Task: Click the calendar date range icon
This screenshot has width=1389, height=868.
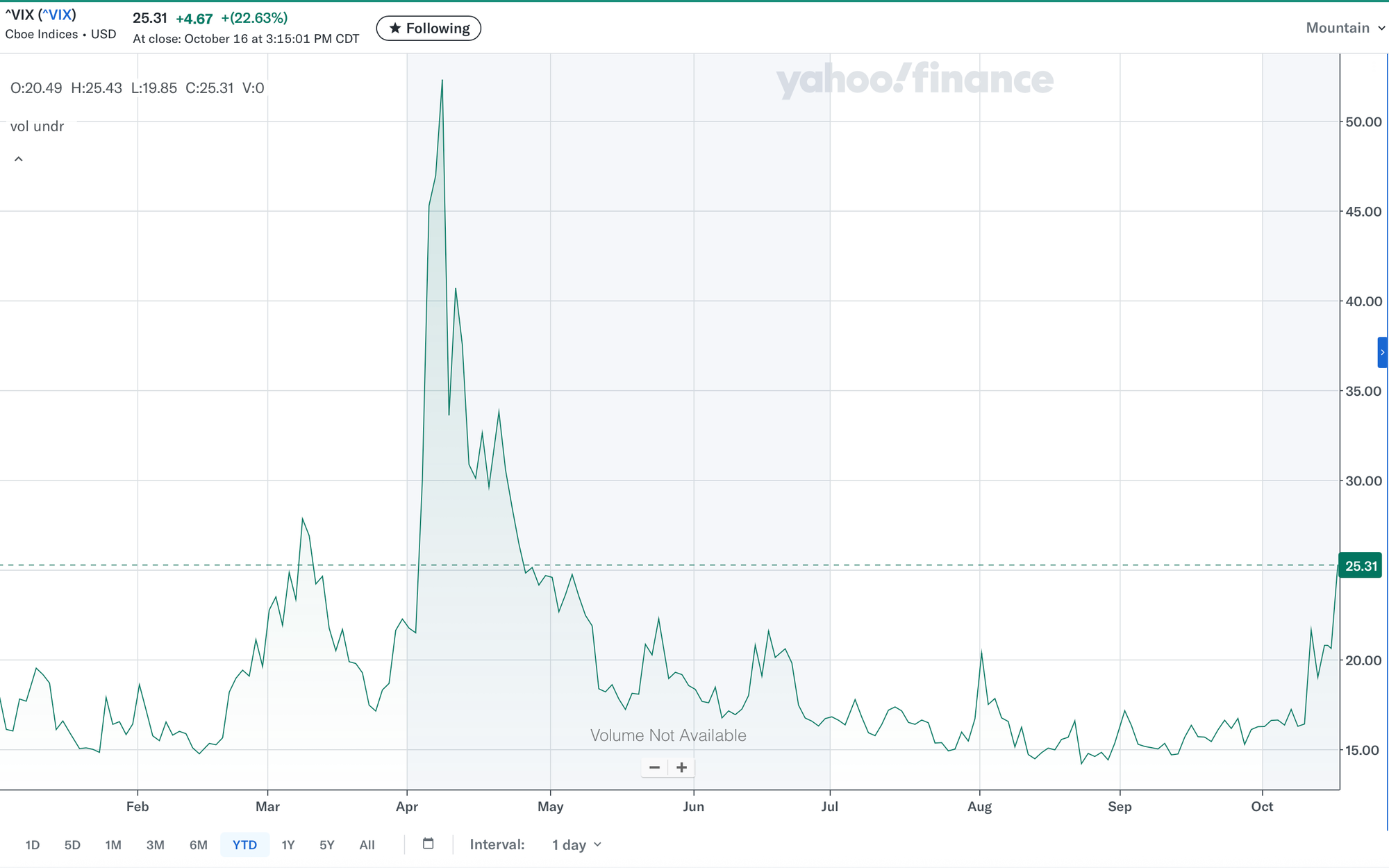Action: click(x=429, y=844)
